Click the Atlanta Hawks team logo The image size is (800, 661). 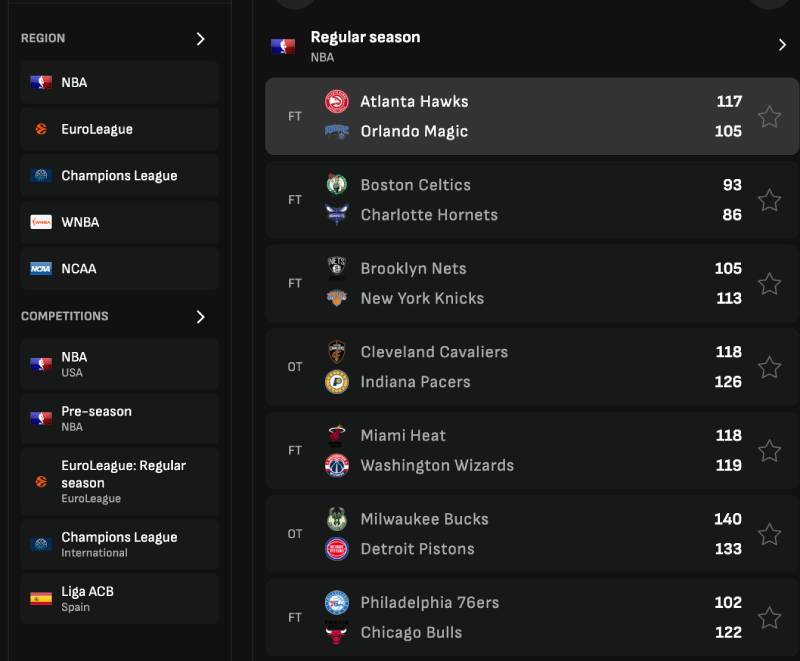click(337, 101)
